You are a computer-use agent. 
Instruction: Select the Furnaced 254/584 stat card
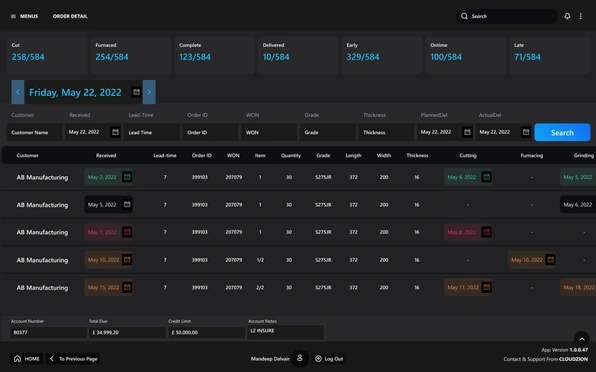tap(131, 55)
